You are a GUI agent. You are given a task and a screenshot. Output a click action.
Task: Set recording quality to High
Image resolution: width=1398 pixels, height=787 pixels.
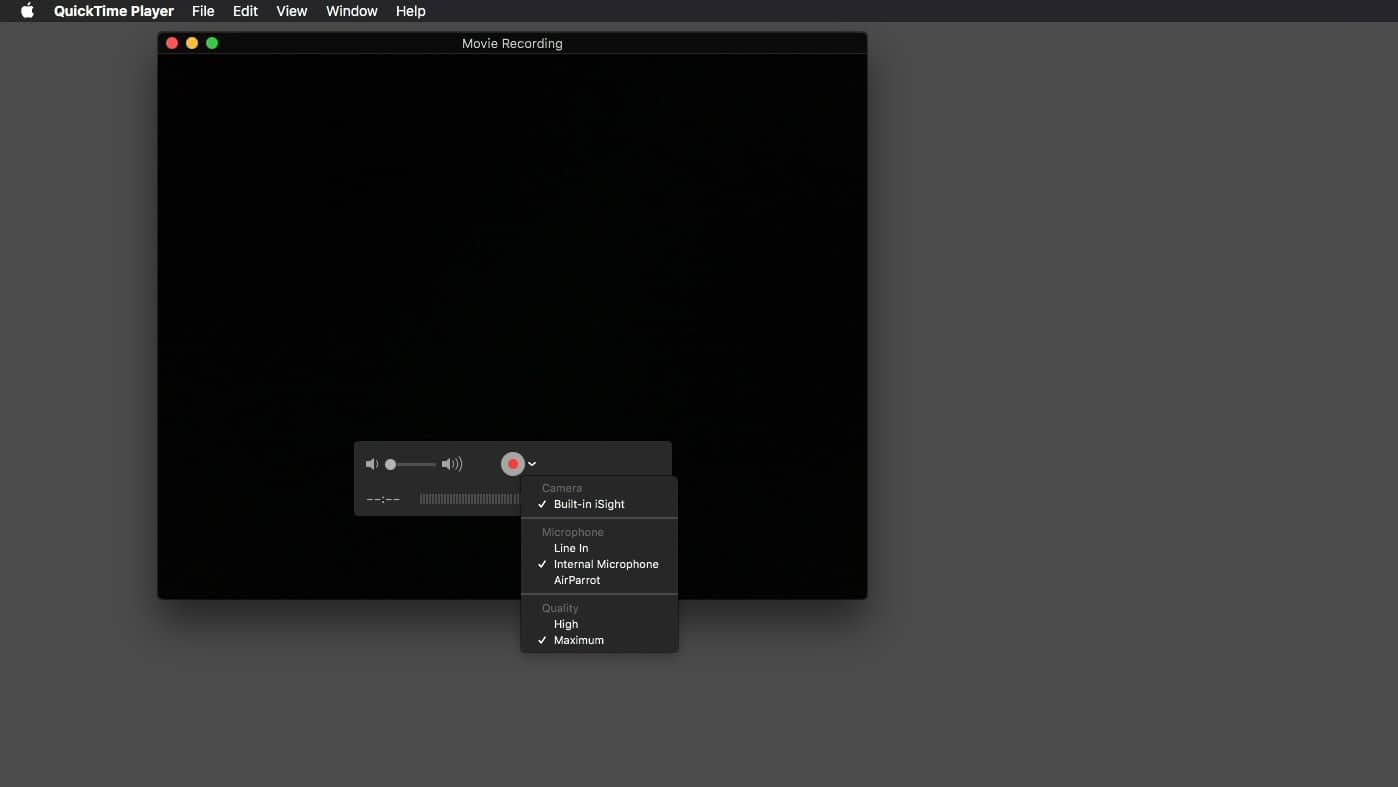pos(566,624)
